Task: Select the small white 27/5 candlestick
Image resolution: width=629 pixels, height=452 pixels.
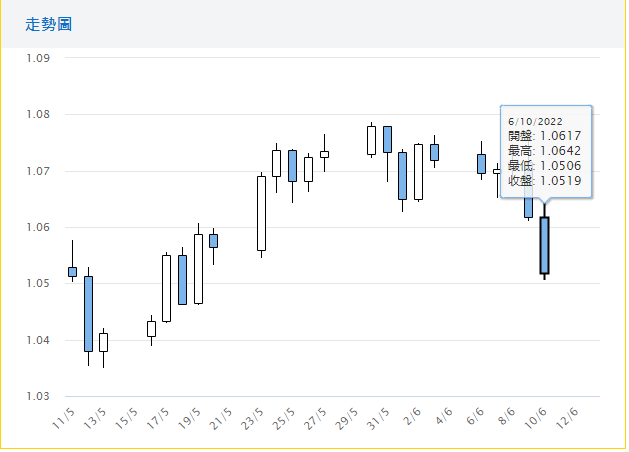Action: pos(324,154)
